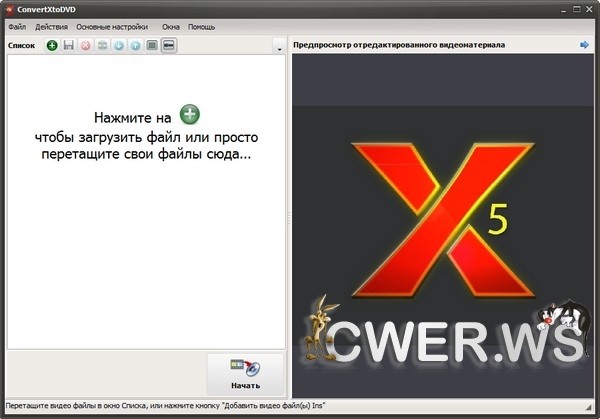
Task: Maximize the ConvertXtoDVD window
Action: tap(576, 10)
